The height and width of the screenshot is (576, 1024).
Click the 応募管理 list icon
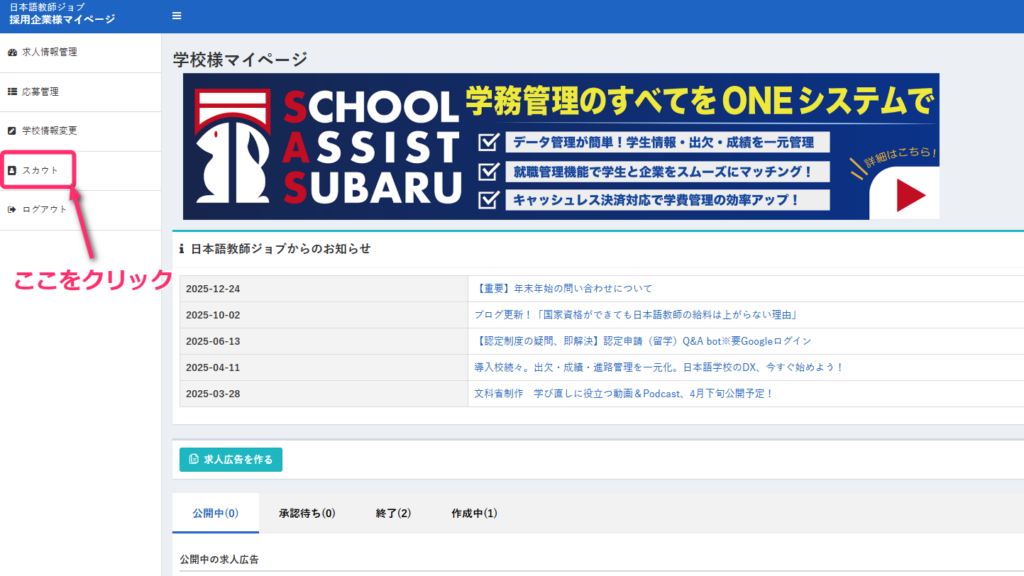tap(12, 92)
